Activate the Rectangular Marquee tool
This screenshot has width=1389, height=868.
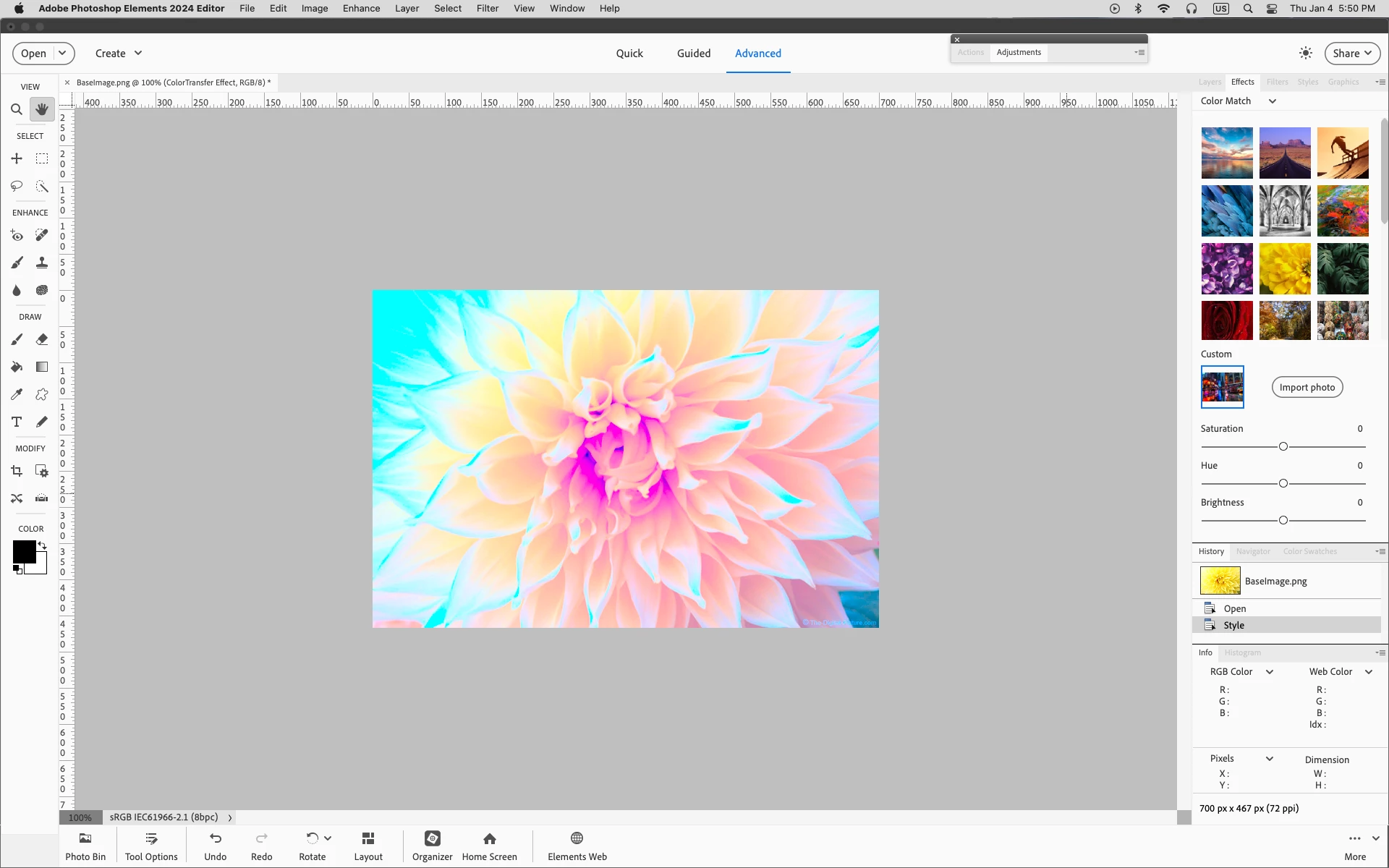click(x=42, y=158)
